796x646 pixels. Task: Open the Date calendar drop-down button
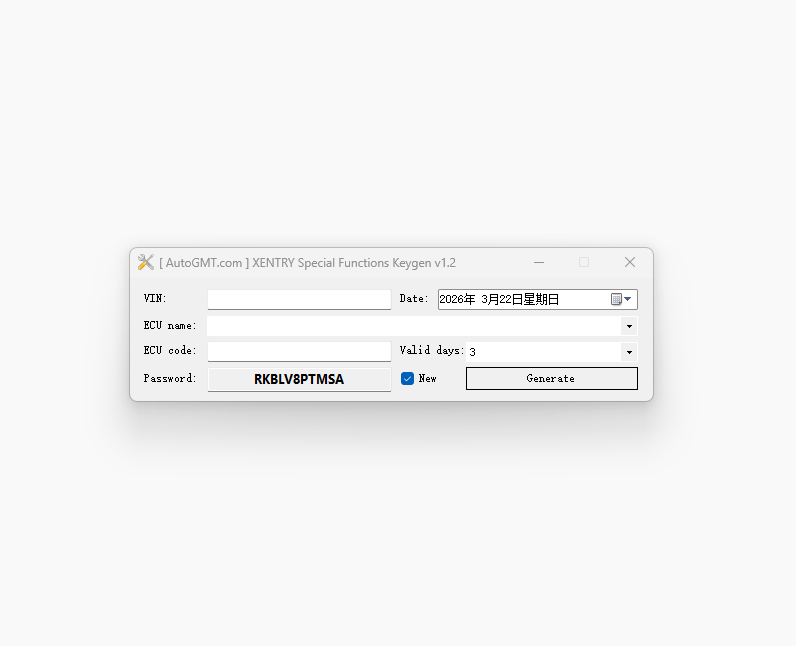621,299
